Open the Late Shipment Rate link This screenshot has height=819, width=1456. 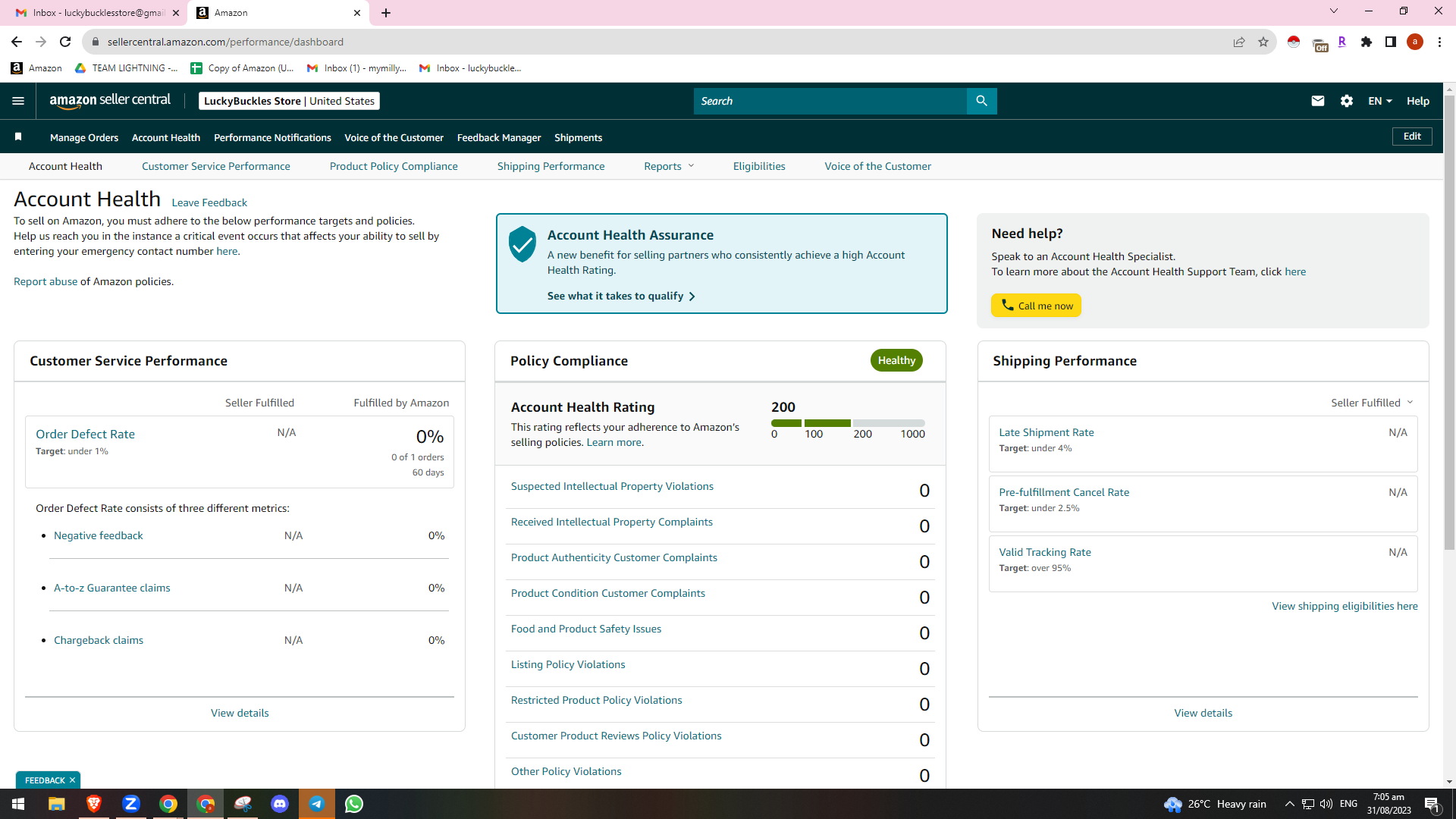[x=1046, y=432]
